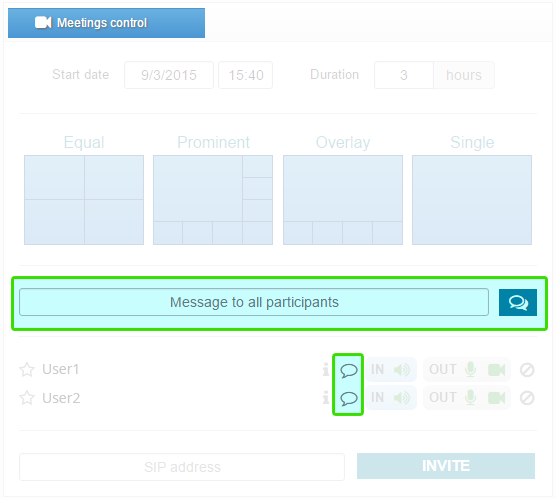Open the 9/3/2015 start date picker
The width and height of the screenshot is (556, 499).
click(169, 75)
